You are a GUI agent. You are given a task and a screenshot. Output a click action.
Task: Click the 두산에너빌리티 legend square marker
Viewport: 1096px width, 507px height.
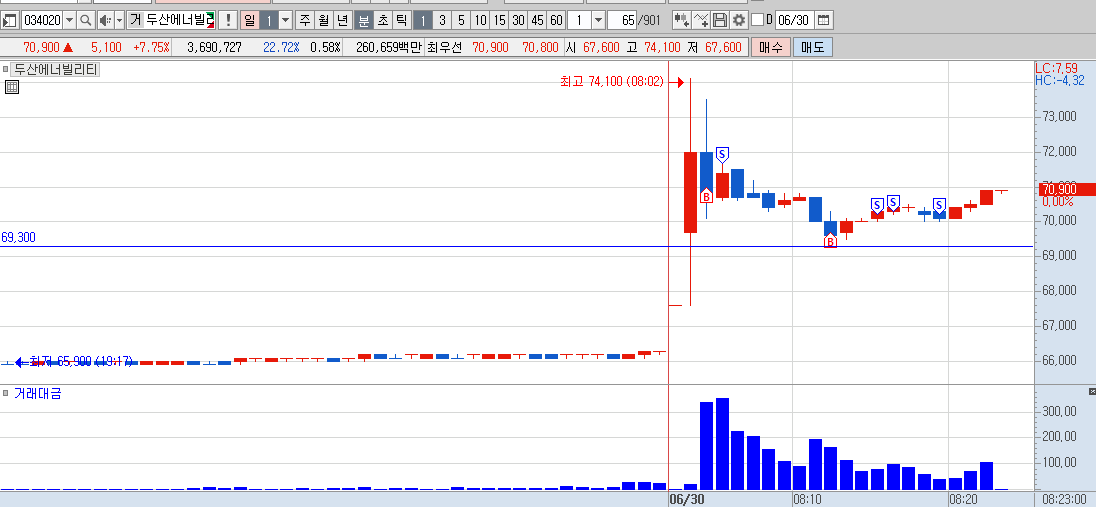point(6,69)
